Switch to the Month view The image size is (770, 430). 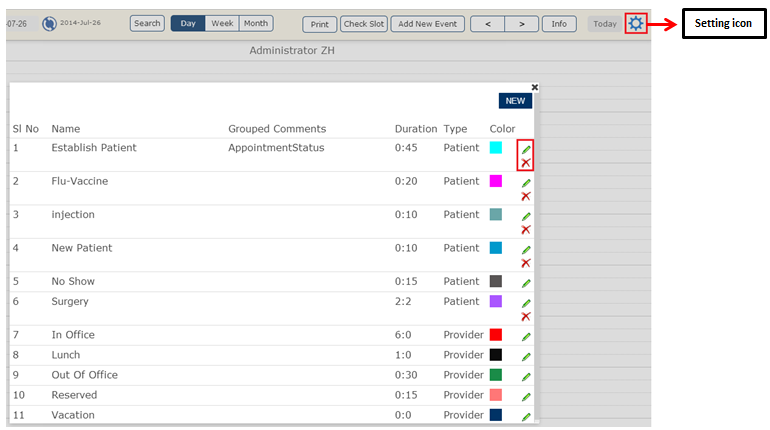click(256, 23)
